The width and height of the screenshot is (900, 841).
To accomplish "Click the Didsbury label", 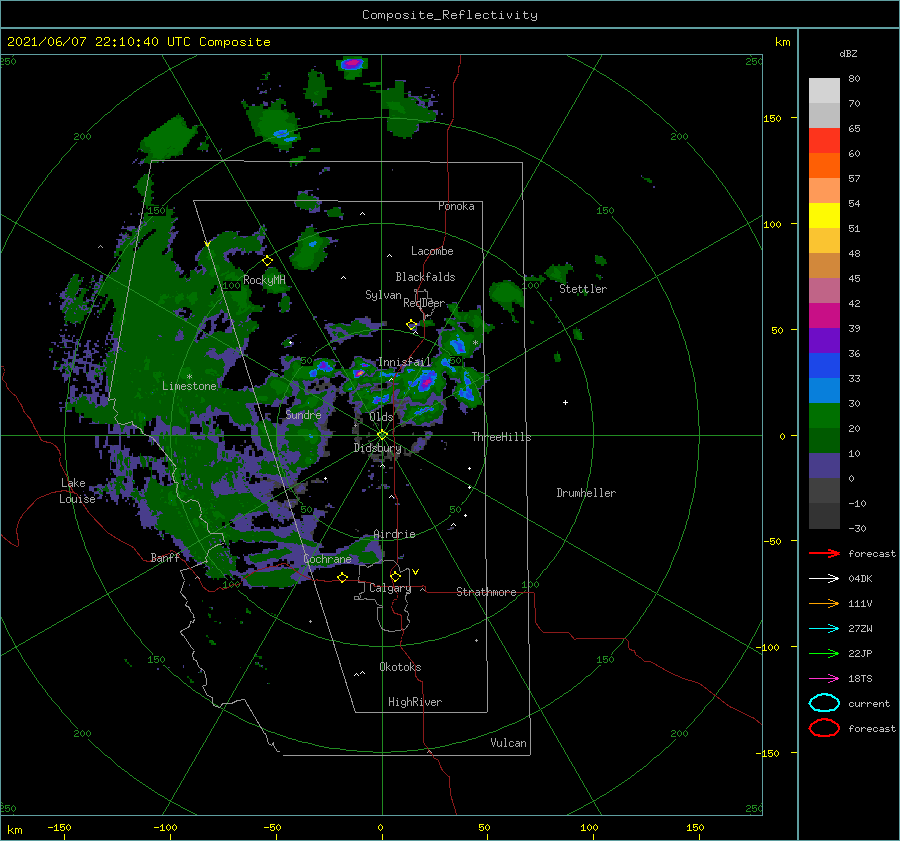I will click(377, 448).
